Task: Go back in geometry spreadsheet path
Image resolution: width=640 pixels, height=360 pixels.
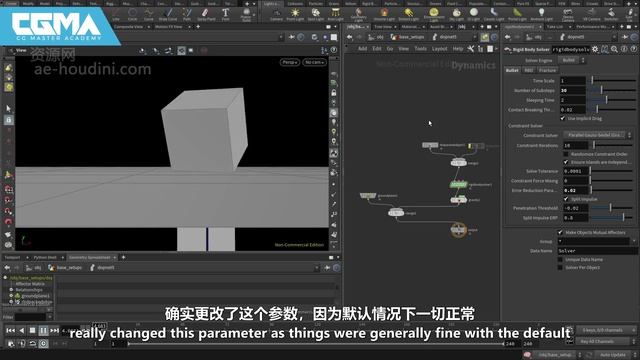Action: (x=7, y=268)
